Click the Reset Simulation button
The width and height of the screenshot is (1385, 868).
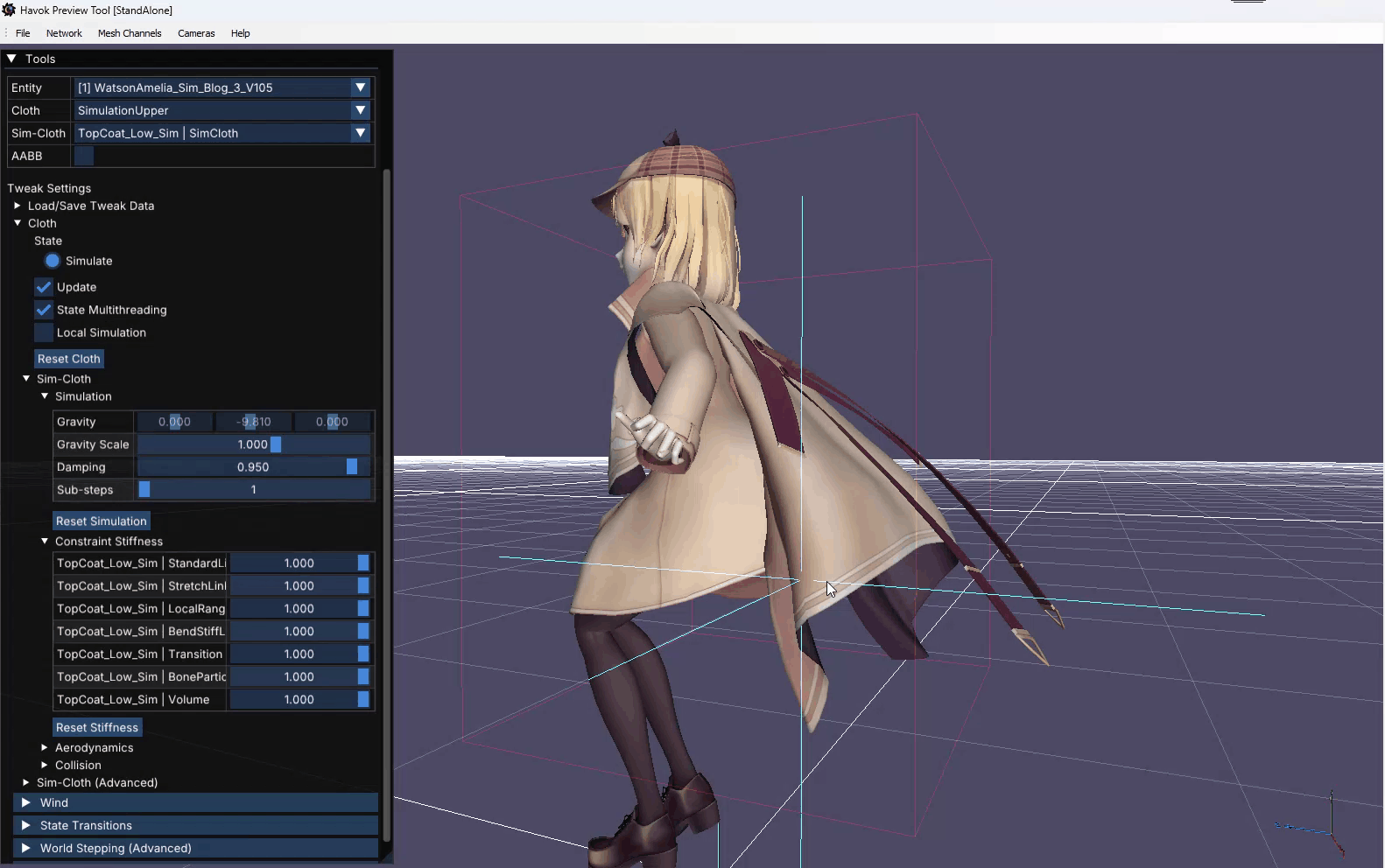coord(102,521)
